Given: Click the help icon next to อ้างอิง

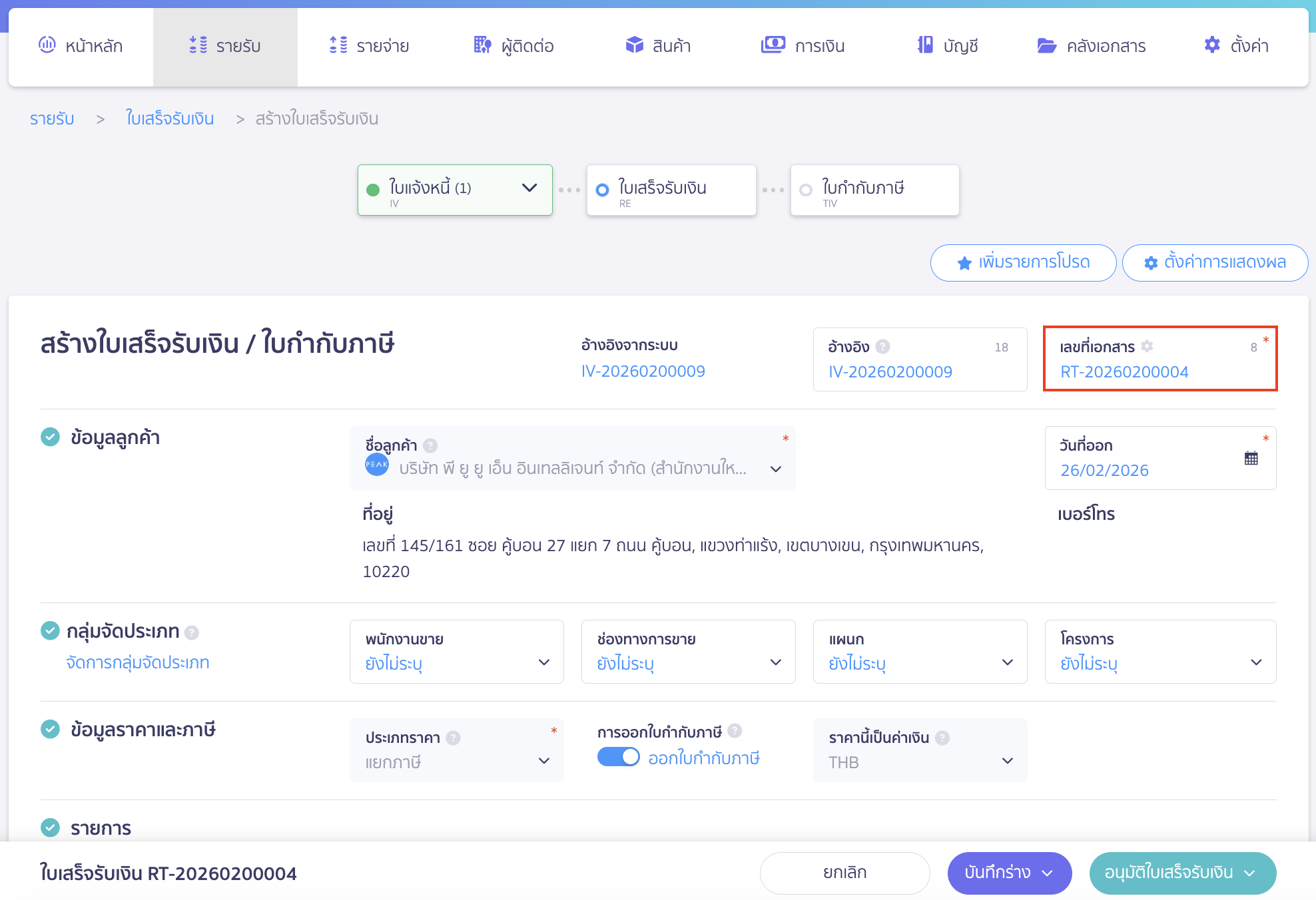Looking at the screenshot, I should pyautogui.click(x=883, y=346).
